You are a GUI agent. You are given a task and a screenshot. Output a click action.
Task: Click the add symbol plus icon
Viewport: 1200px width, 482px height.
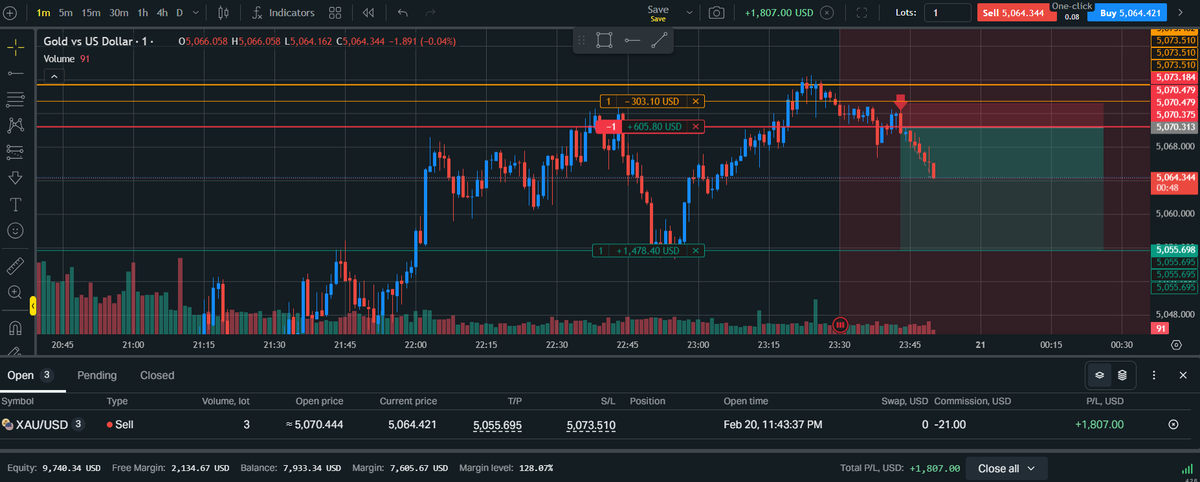point(10,13)
